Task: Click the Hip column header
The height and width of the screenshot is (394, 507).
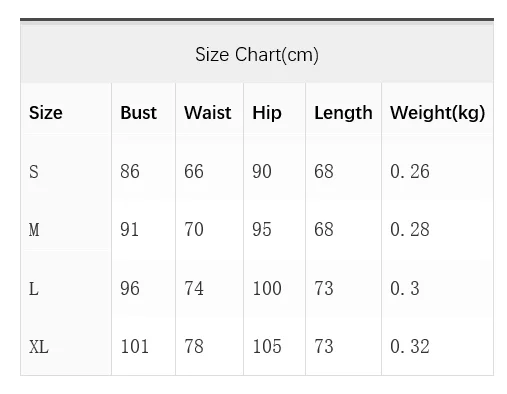Action: click(x=267, y=113)
